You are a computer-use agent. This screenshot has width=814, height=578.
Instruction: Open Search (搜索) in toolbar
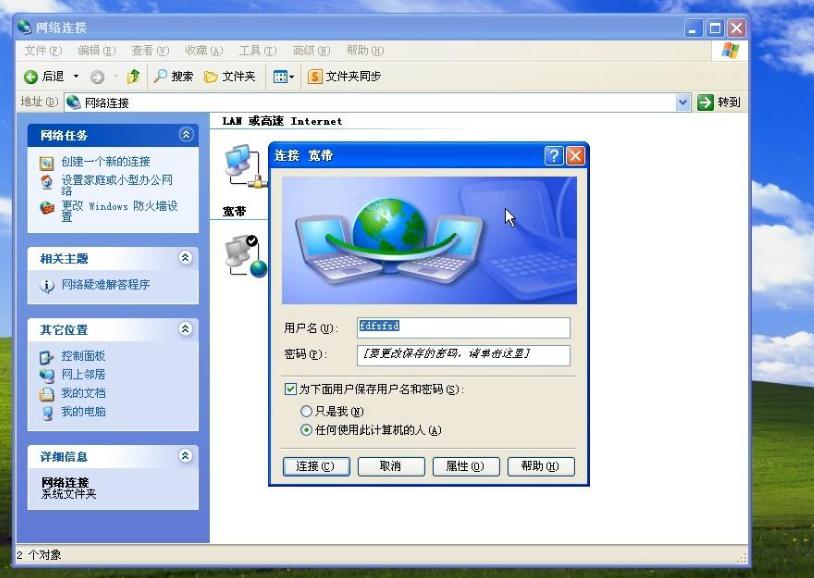173,76
